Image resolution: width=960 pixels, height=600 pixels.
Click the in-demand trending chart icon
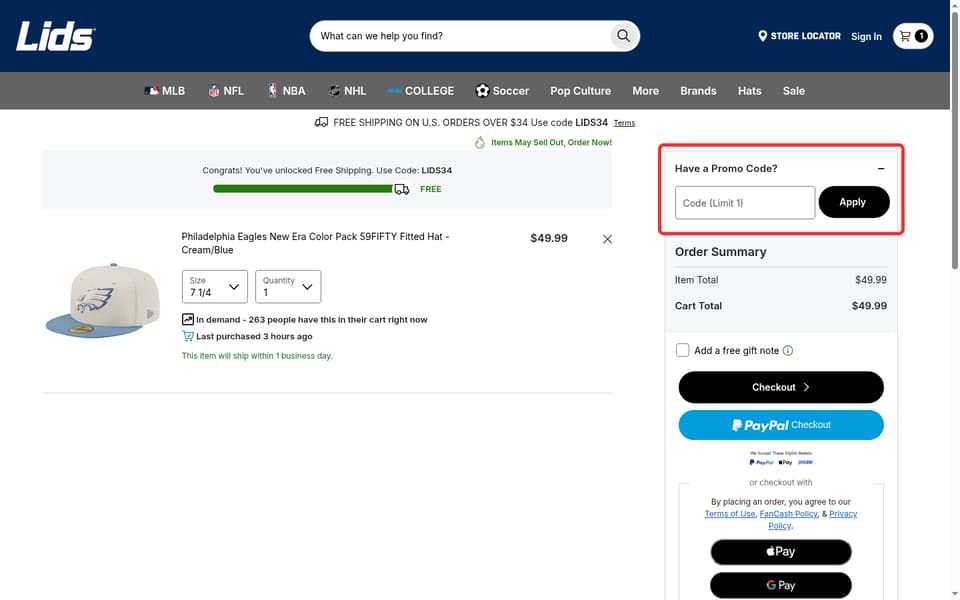coord(188,319)
